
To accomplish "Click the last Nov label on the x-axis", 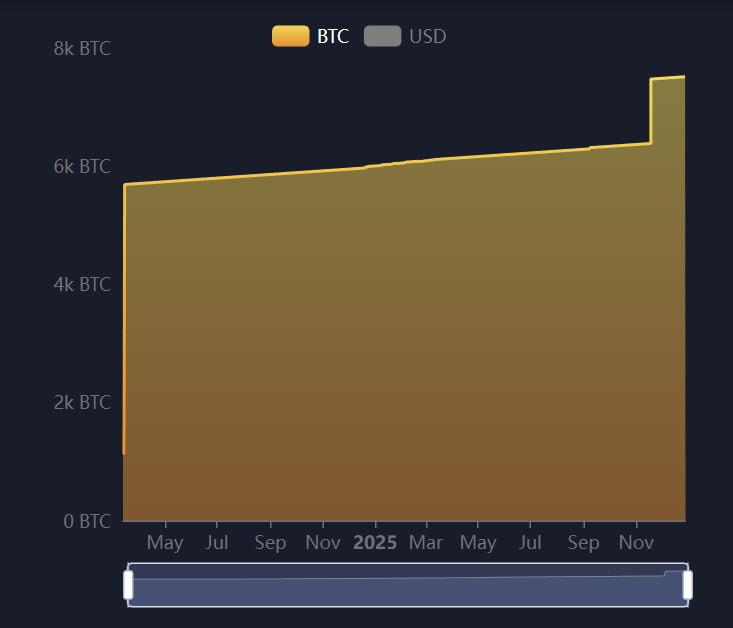I will pyautogui.click(x=637, y=543).
